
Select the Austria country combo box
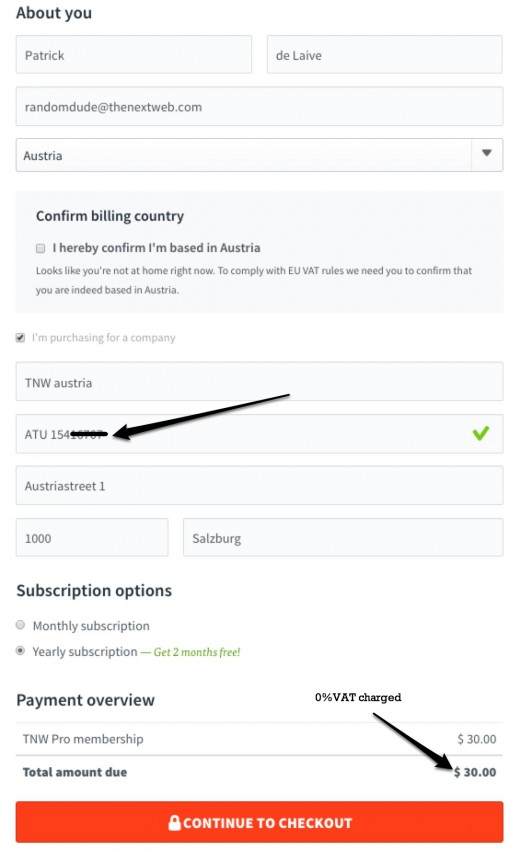coord(259,155)
